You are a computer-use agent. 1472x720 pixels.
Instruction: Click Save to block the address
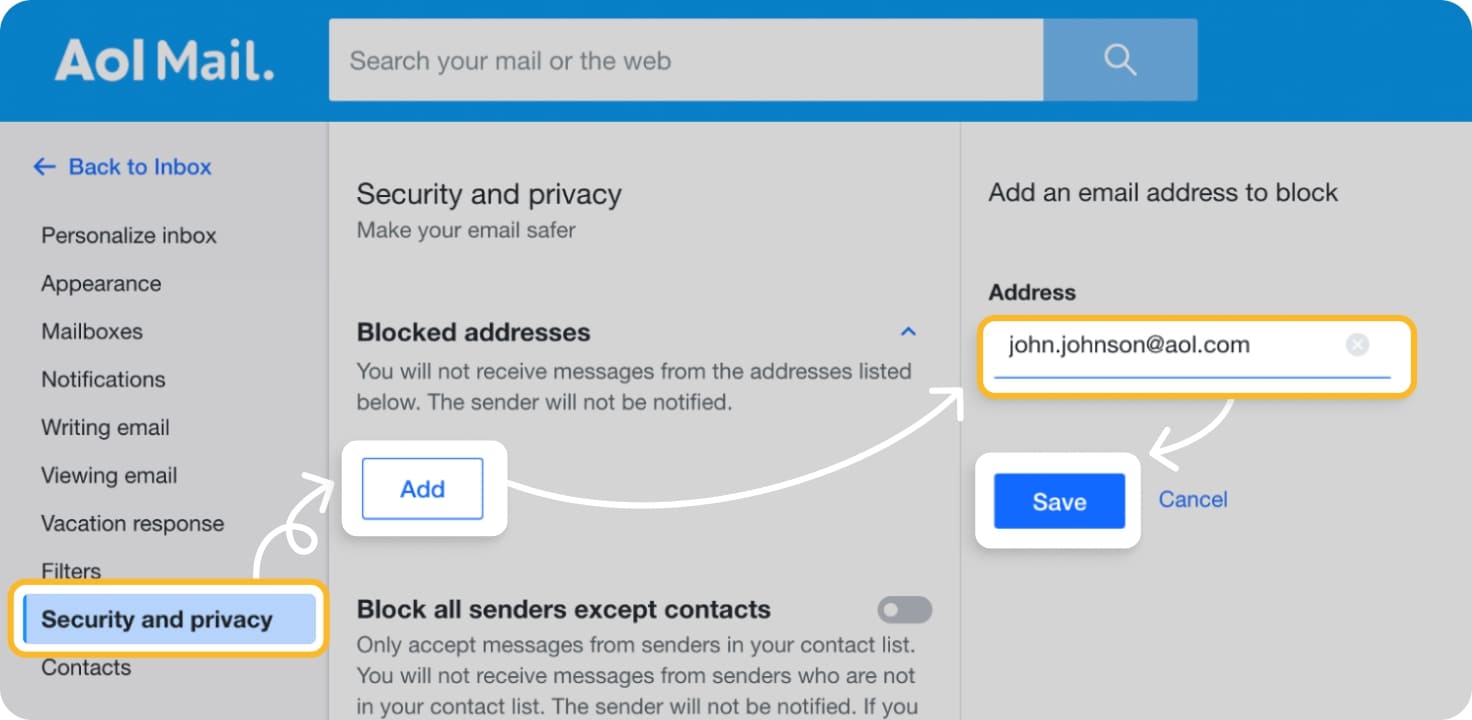[1058, 501]
